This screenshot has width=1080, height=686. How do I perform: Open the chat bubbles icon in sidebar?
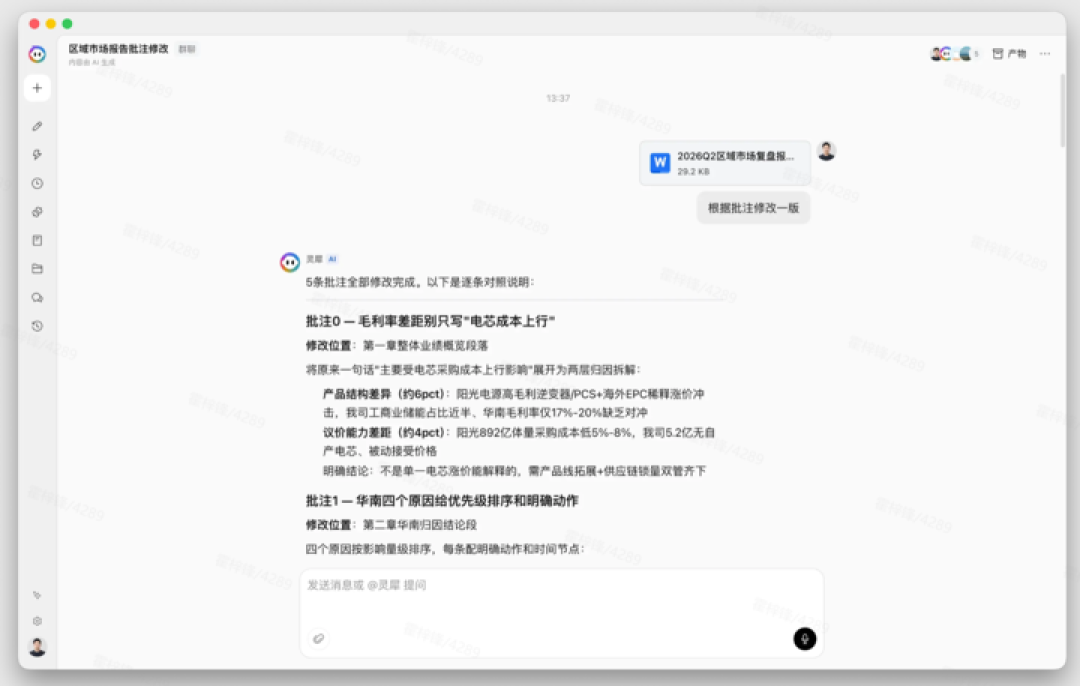click(x=37, y=298)
